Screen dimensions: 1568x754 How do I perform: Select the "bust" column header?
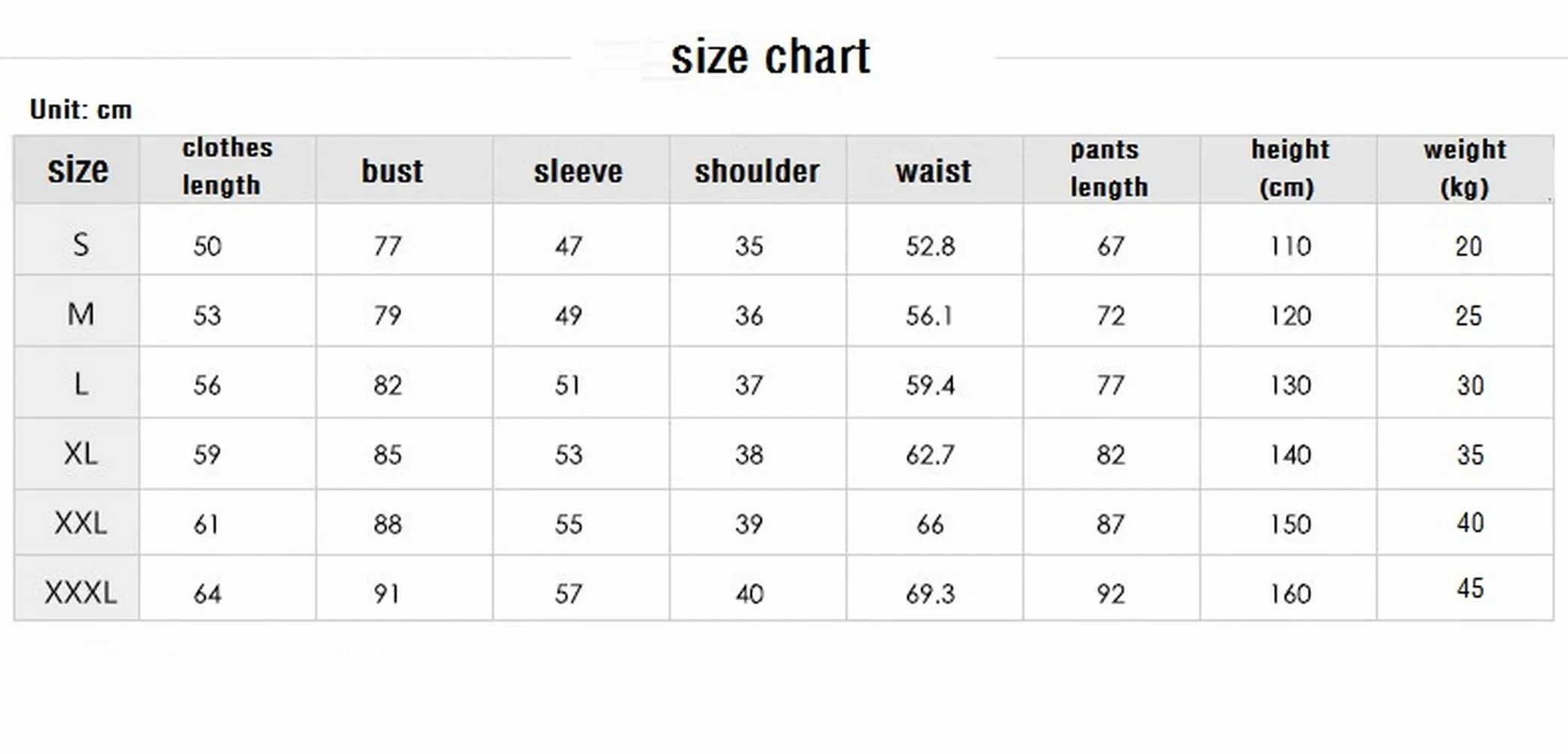[392, 171]
